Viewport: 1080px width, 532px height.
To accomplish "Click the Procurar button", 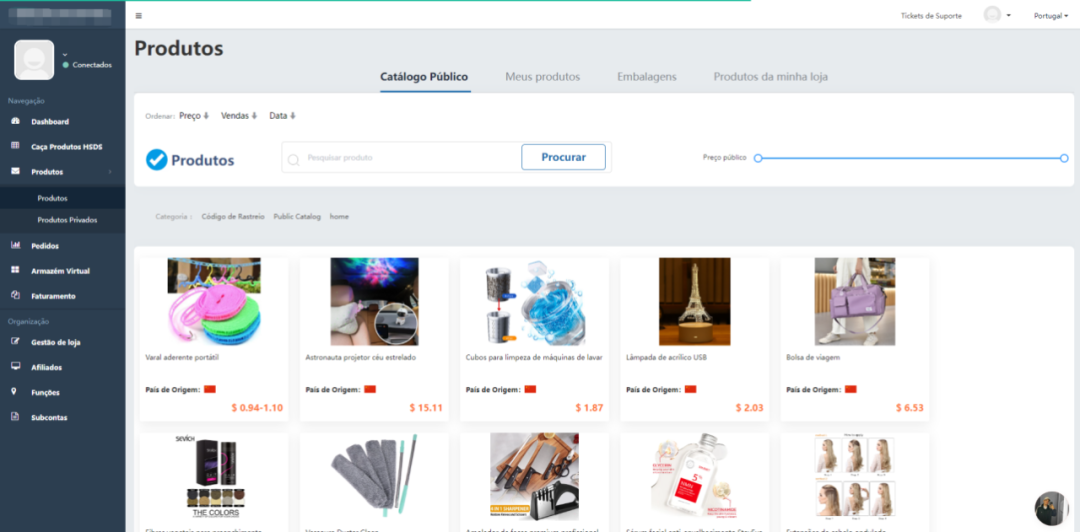I will point(563,157).
